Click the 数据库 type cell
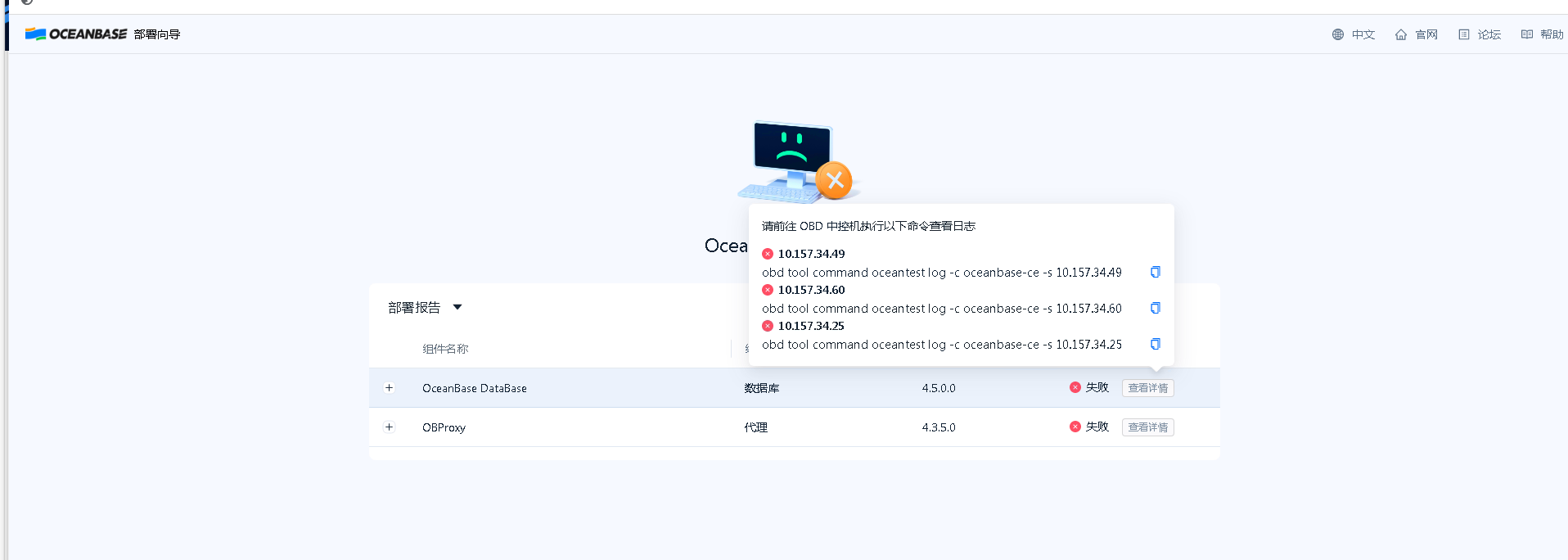The height and width of the screenshot is (560, 1568). pos(761,388)
